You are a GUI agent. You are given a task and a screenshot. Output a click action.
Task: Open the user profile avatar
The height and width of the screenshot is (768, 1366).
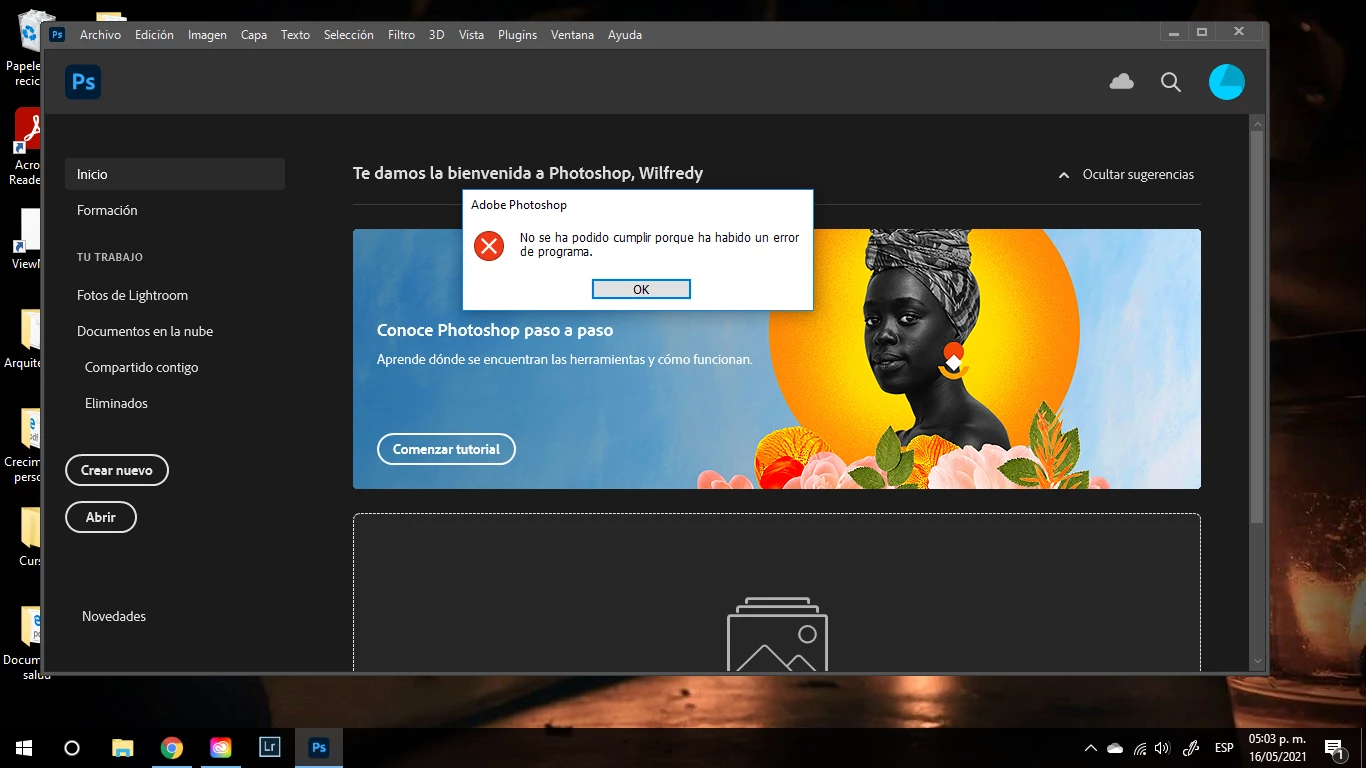point(1227,82)
